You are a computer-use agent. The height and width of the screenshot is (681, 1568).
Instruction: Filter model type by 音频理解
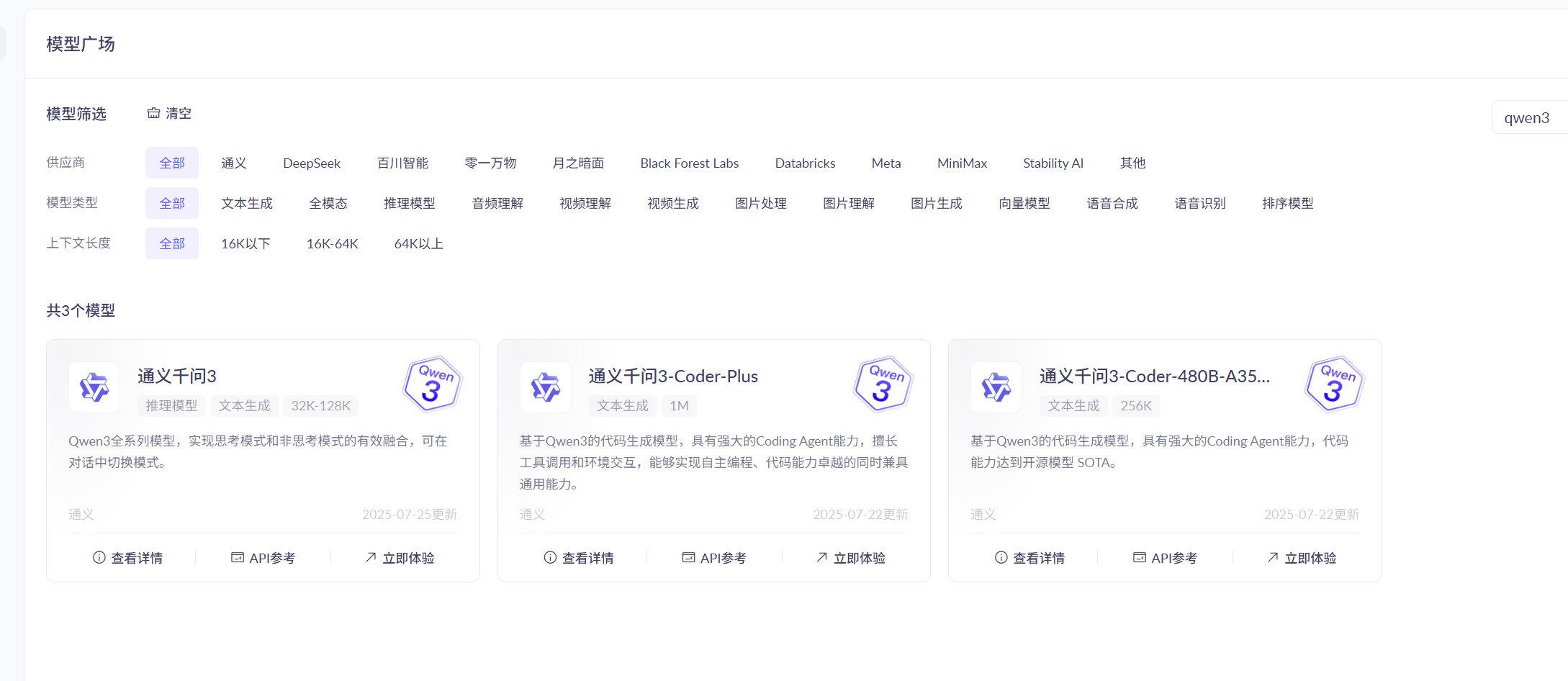(497, 203)
